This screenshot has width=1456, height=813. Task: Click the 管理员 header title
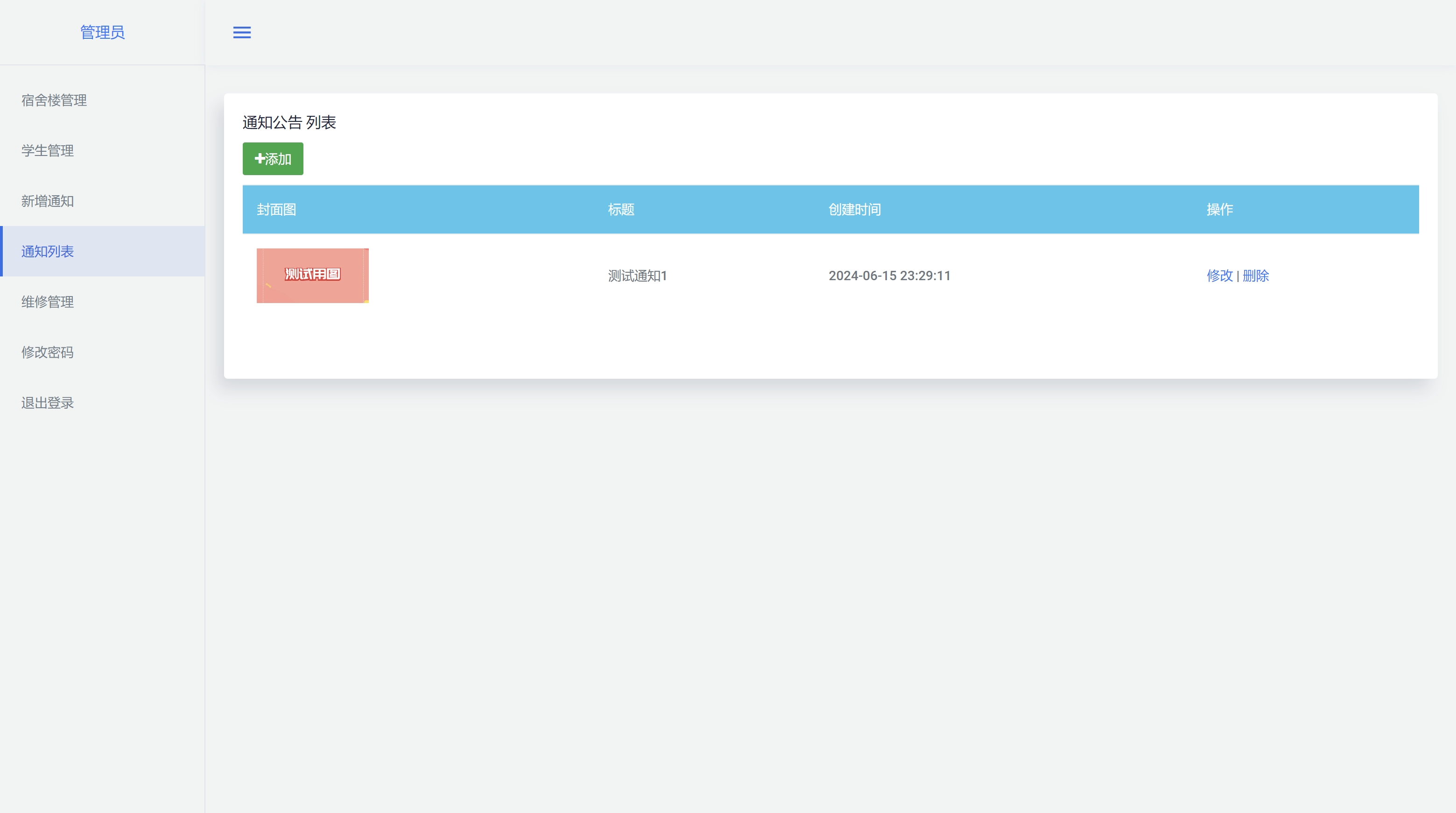point(102,32)
